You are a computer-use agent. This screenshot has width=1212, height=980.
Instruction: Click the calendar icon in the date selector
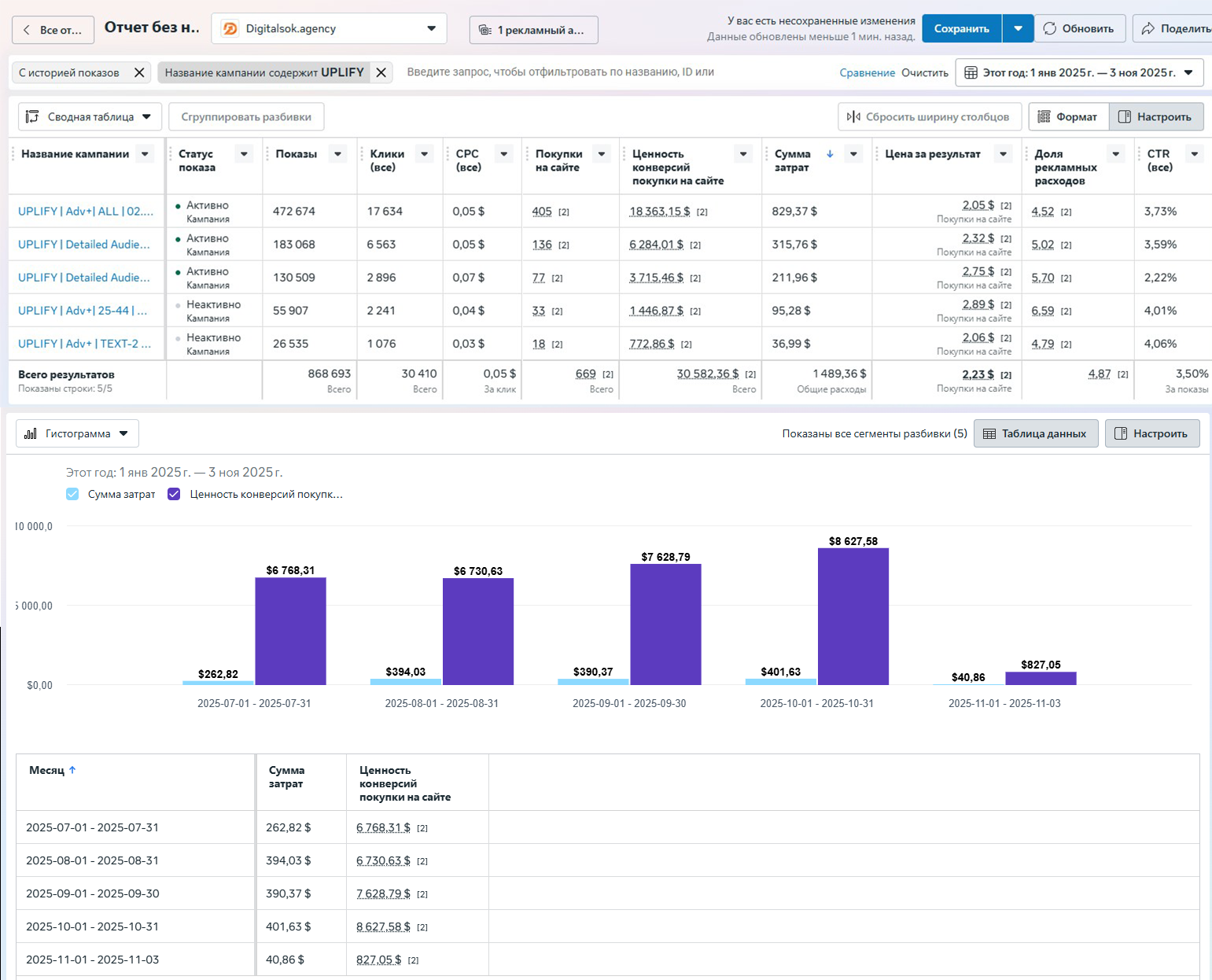pyautogui.click(x=971, y=72)
